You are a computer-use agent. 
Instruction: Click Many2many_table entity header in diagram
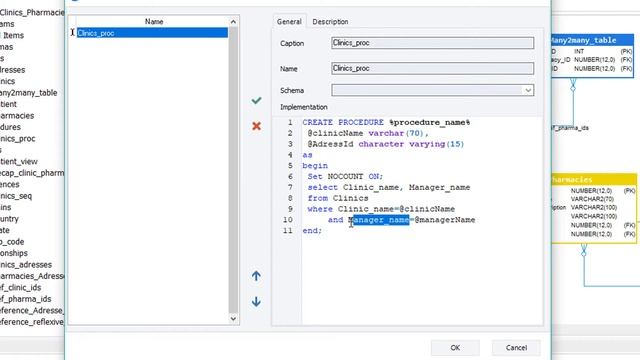(x=592, y=40)
